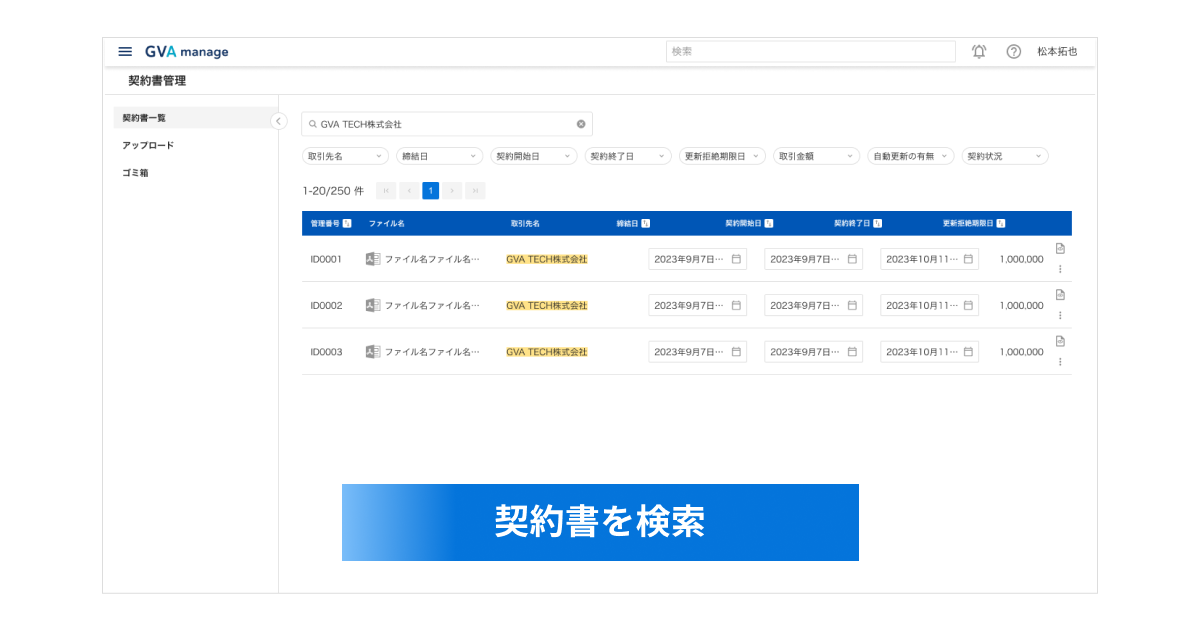Expand the 締結日 filter dropdown
Screen dimensions: 1200x630
click(439, 156)
